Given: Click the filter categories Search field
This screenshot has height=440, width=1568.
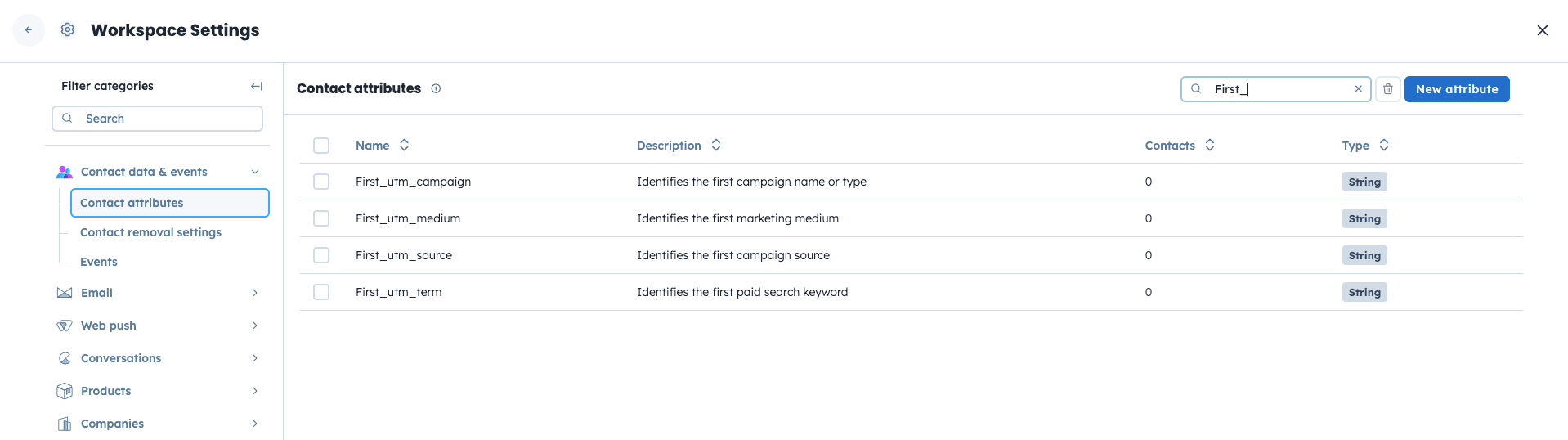Looking at the screenshot, I should (157, 119).
